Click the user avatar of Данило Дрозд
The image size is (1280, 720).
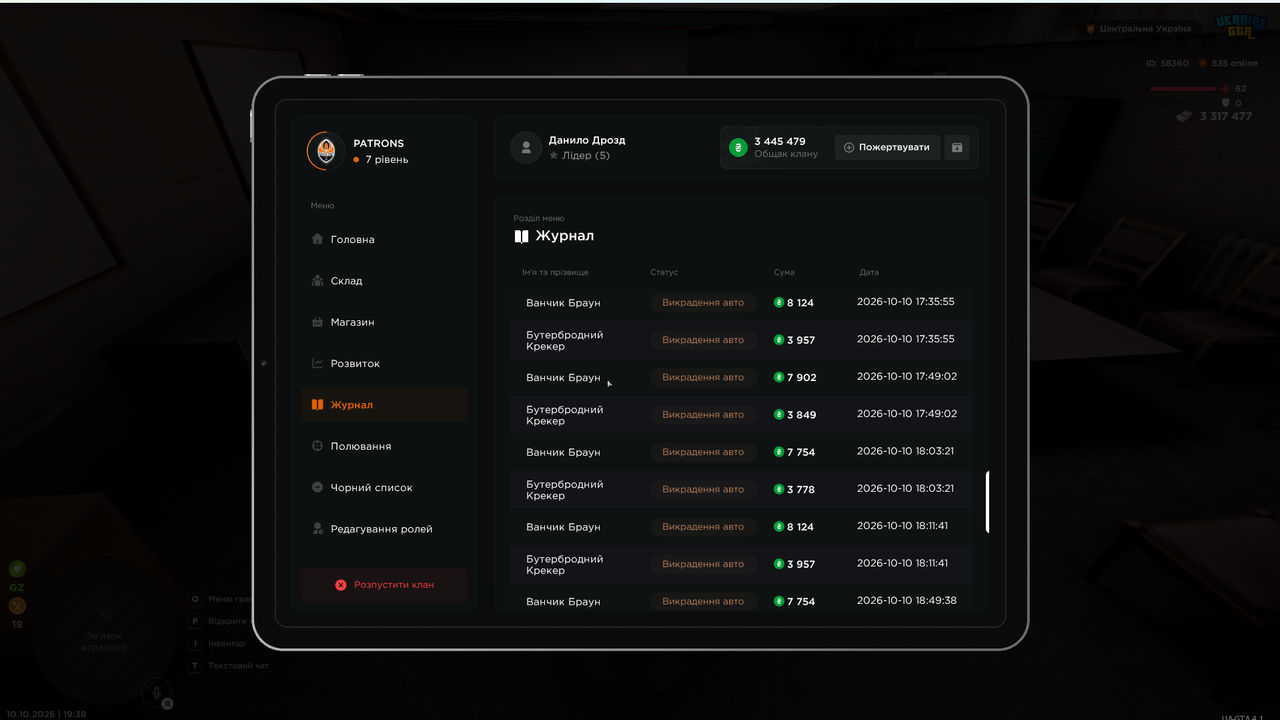526,148
